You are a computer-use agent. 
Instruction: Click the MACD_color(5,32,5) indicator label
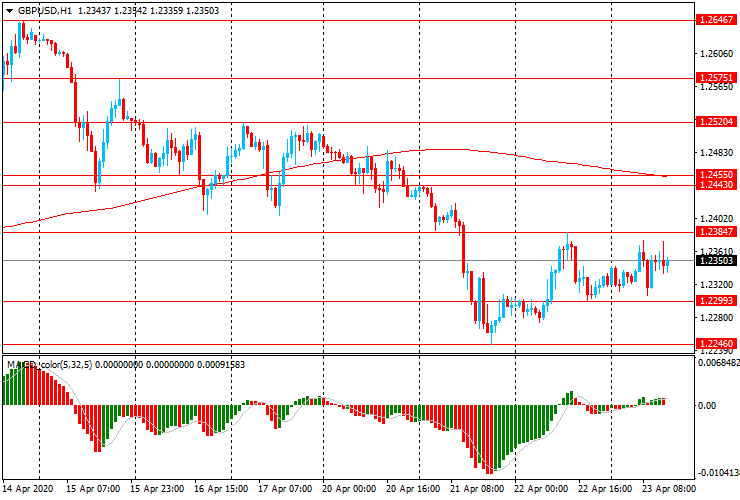tap(50, 364)
